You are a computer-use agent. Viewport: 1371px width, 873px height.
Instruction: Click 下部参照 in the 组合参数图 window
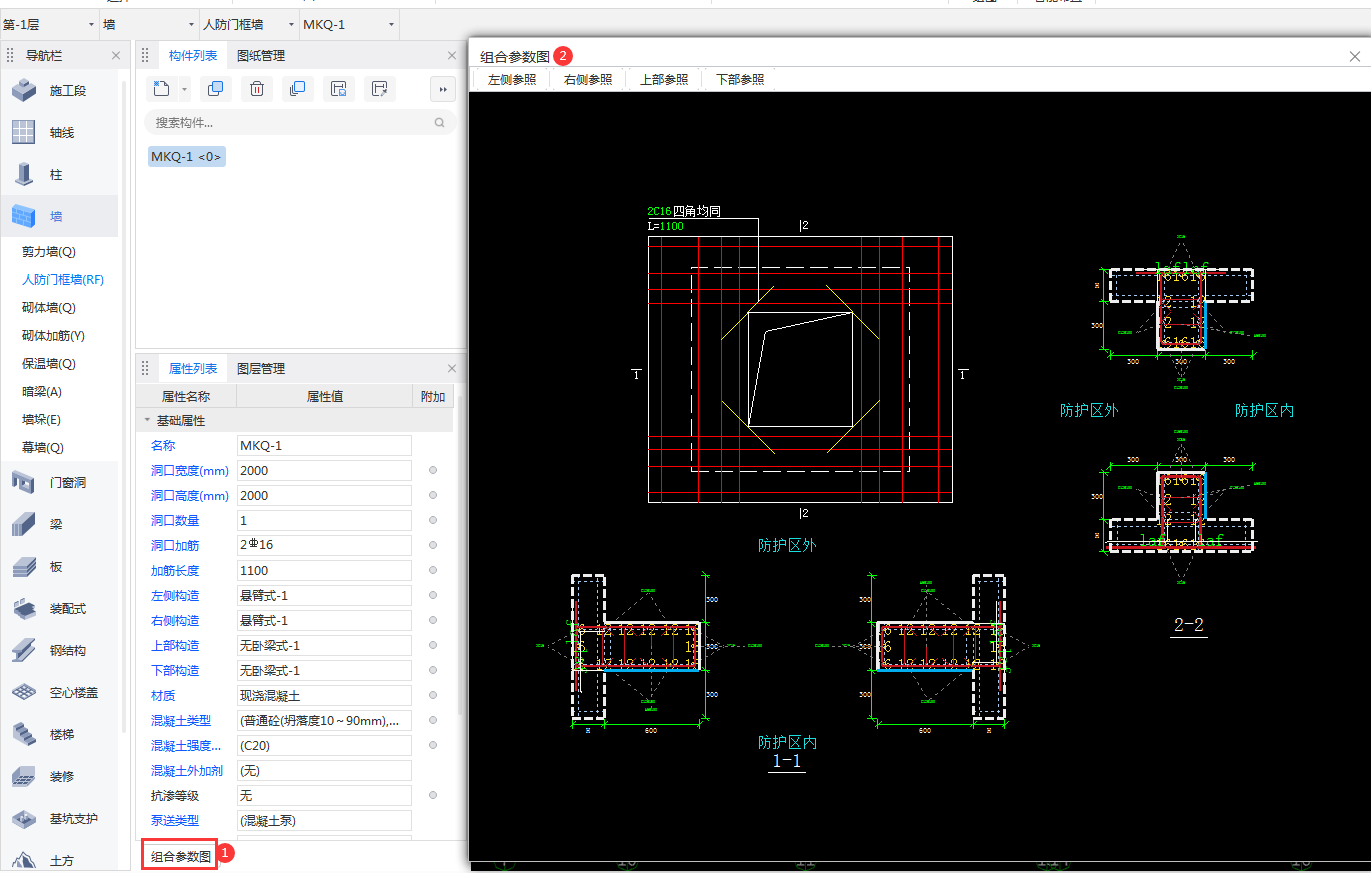click(740, 80)
